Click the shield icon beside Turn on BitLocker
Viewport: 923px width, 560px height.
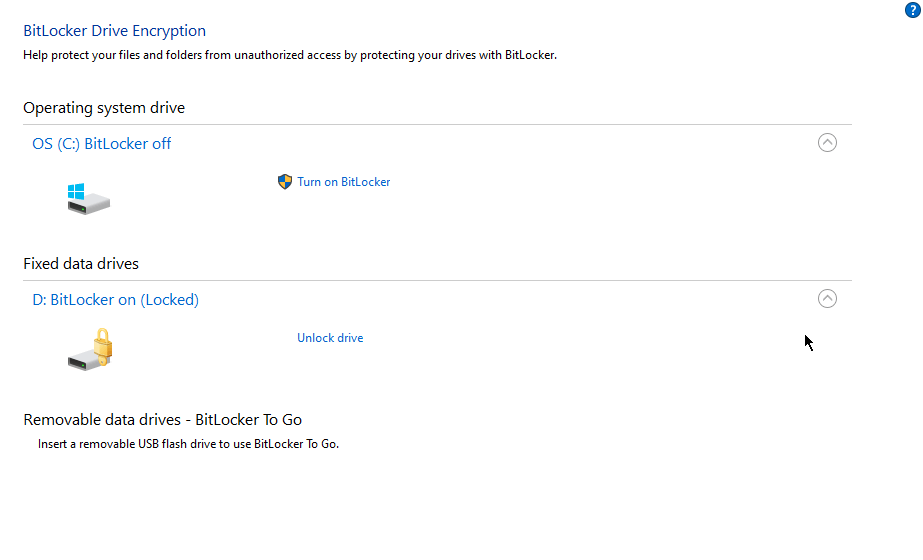click(x=285, y=182)
